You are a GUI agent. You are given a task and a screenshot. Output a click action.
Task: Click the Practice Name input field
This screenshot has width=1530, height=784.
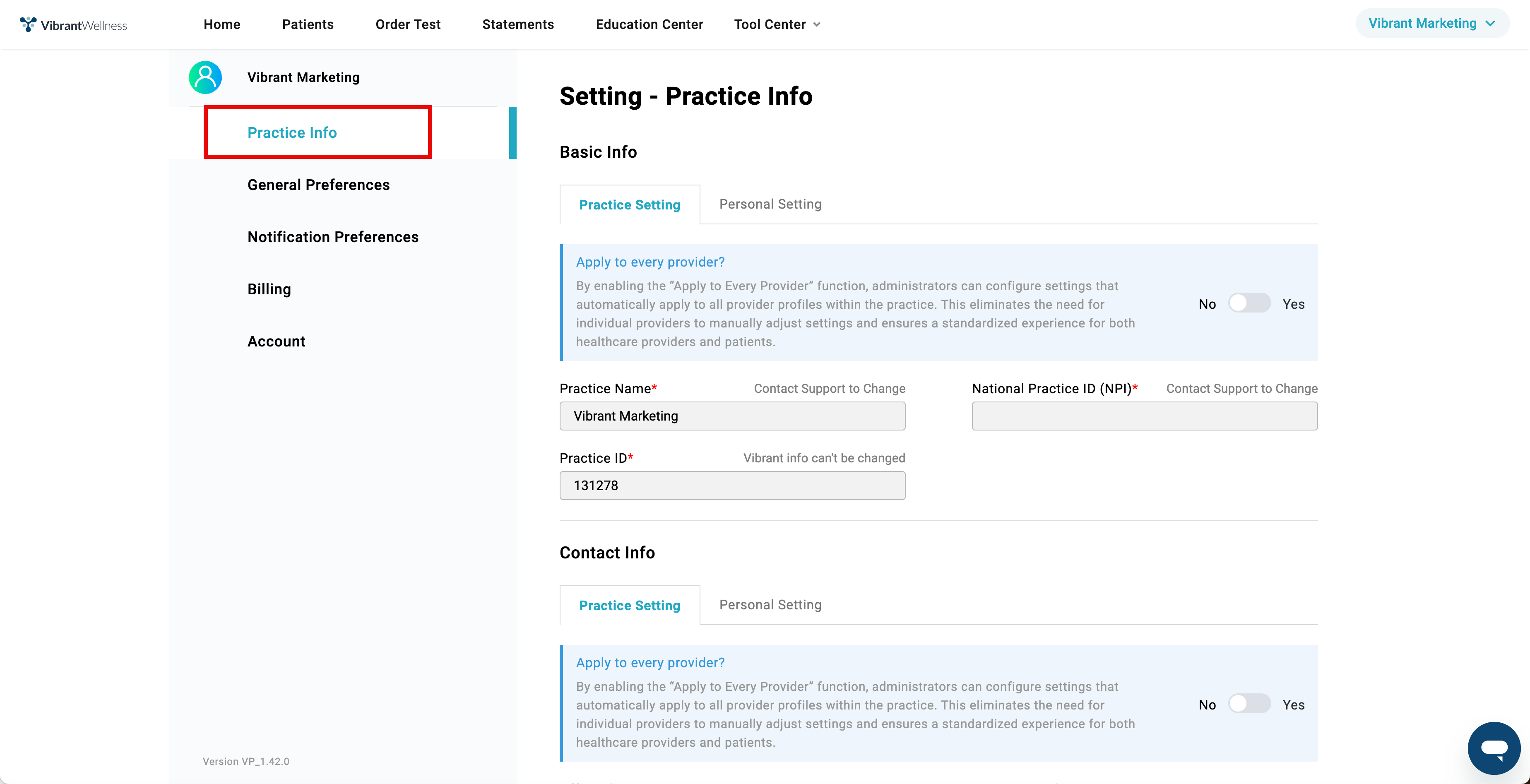pos(732,416)
